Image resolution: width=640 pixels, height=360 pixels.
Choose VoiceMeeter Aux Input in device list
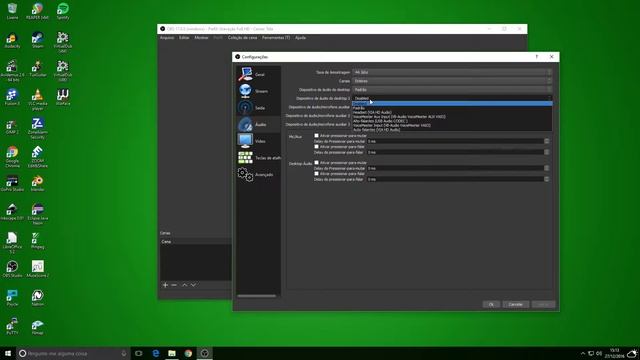tap(452, 117)
